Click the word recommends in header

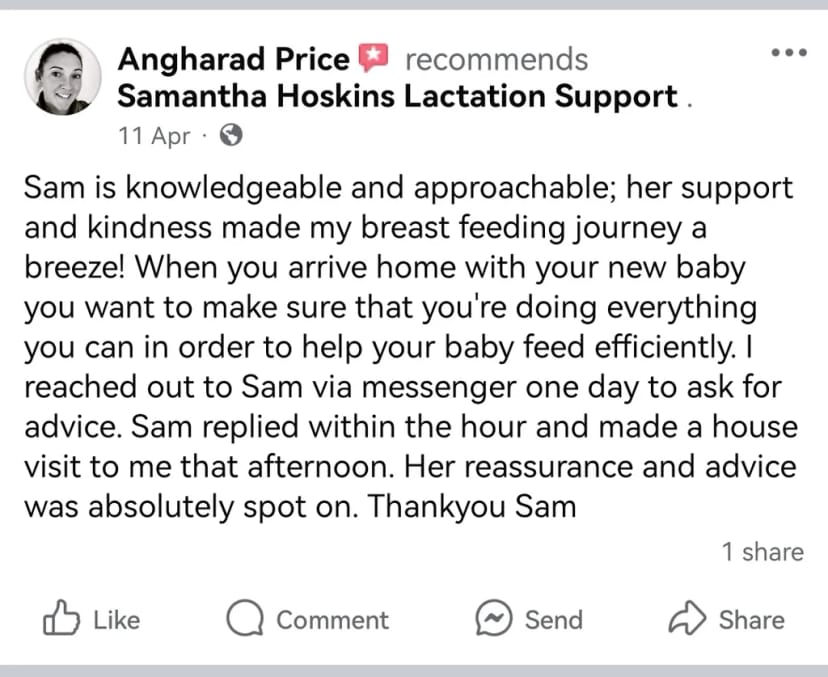[496, 59]
